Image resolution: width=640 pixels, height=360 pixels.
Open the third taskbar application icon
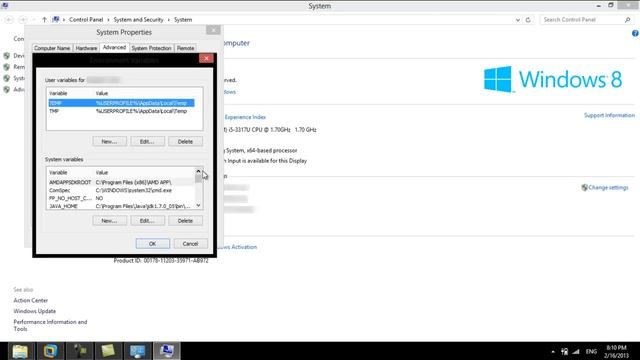[x=80, y=351]
